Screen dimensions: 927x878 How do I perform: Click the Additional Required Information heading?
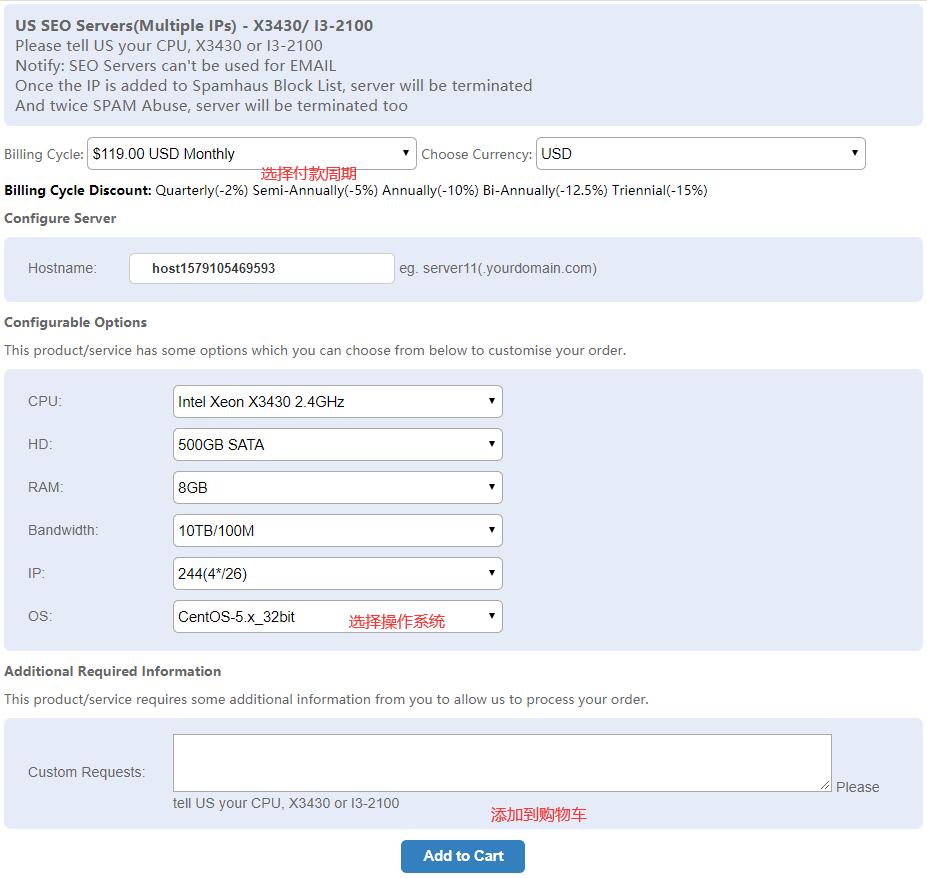112,671
